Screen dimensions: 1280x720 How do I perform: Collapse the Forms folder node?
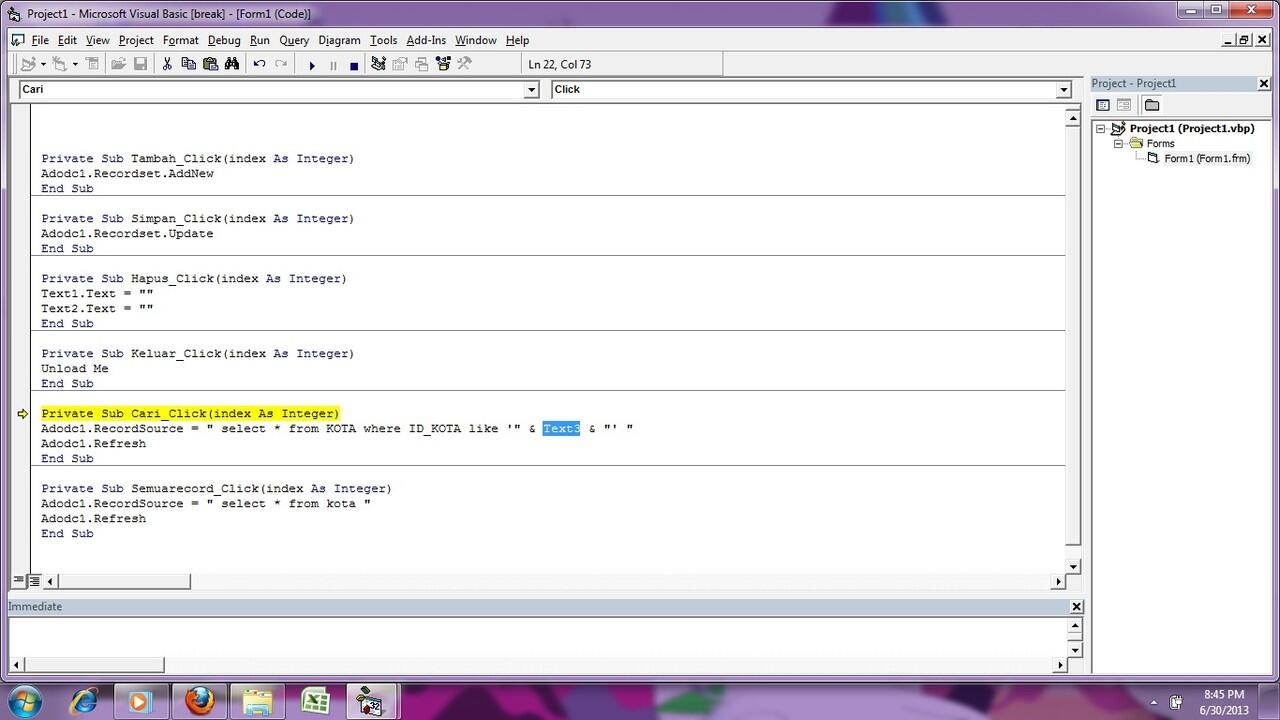pos(1120,144)
